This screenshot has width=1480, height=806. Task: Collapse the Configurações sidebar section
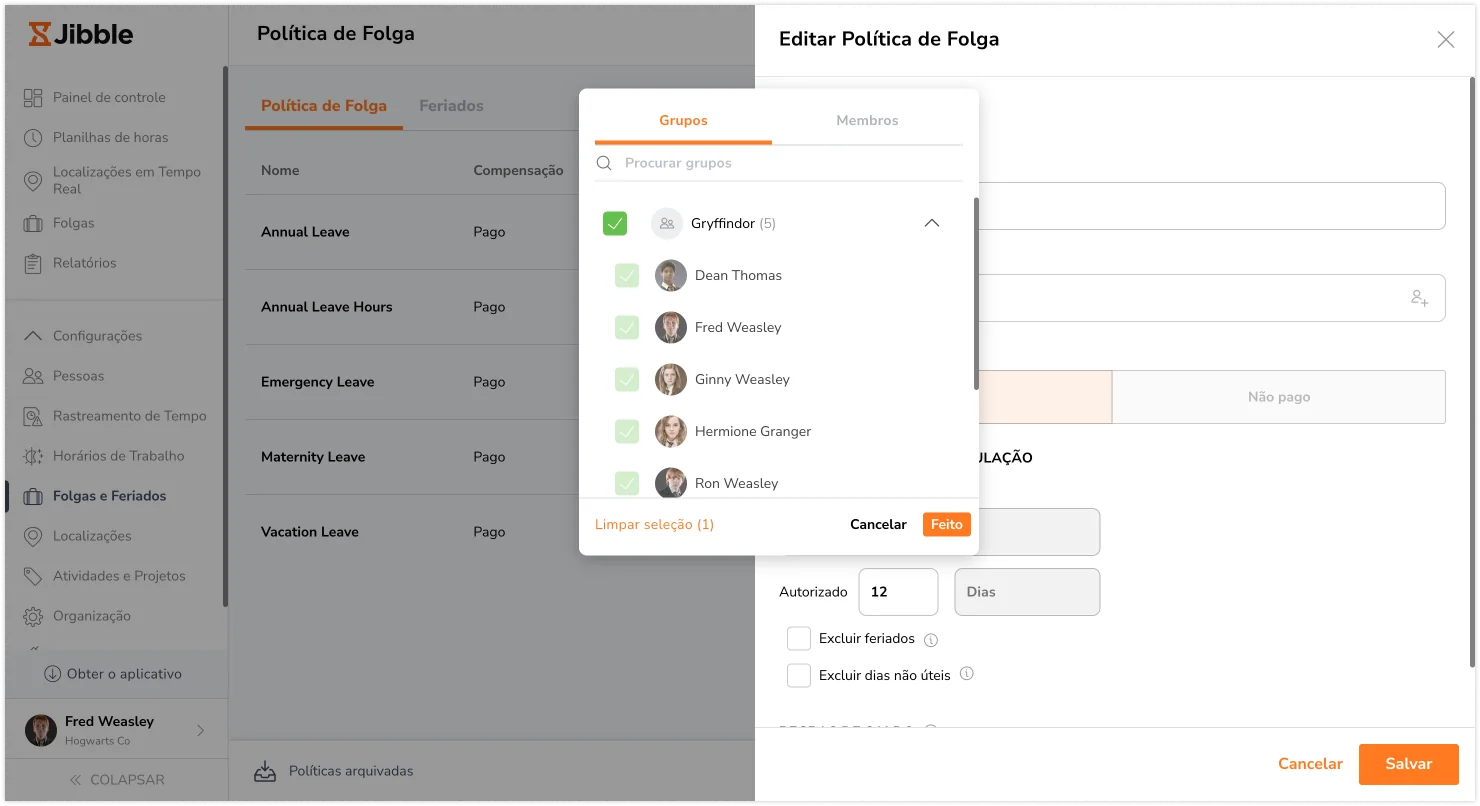coord(33,336)
